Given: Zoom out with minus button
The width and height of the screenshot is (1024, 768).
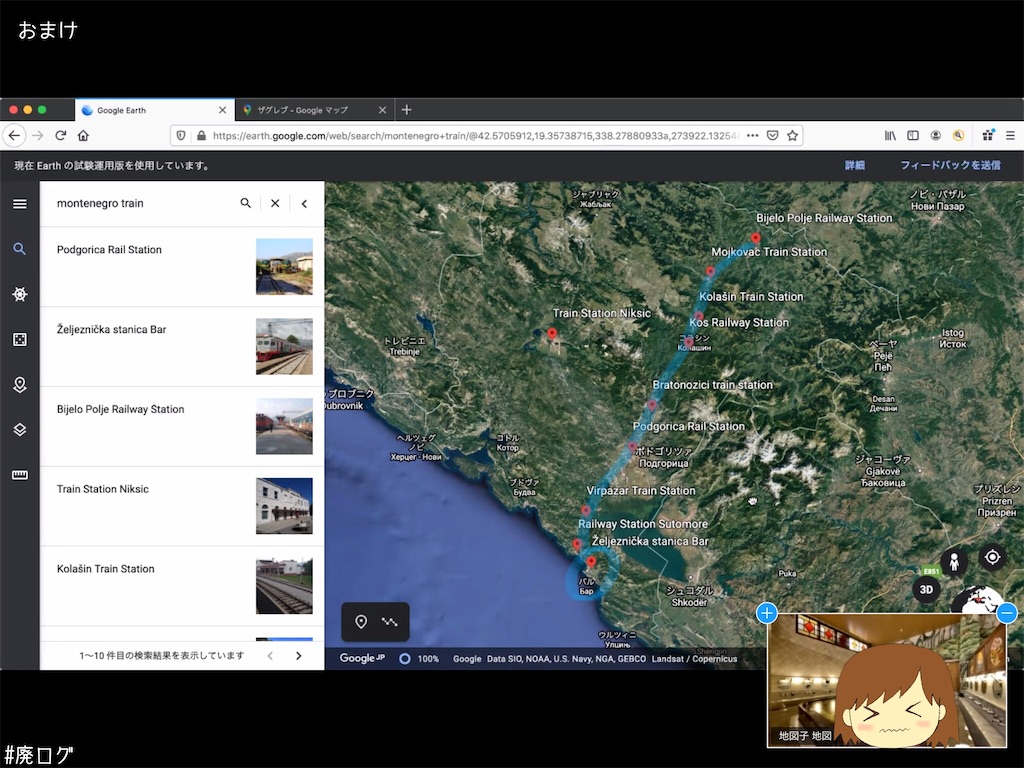Looking at the screenshot, I should 1007,613.
